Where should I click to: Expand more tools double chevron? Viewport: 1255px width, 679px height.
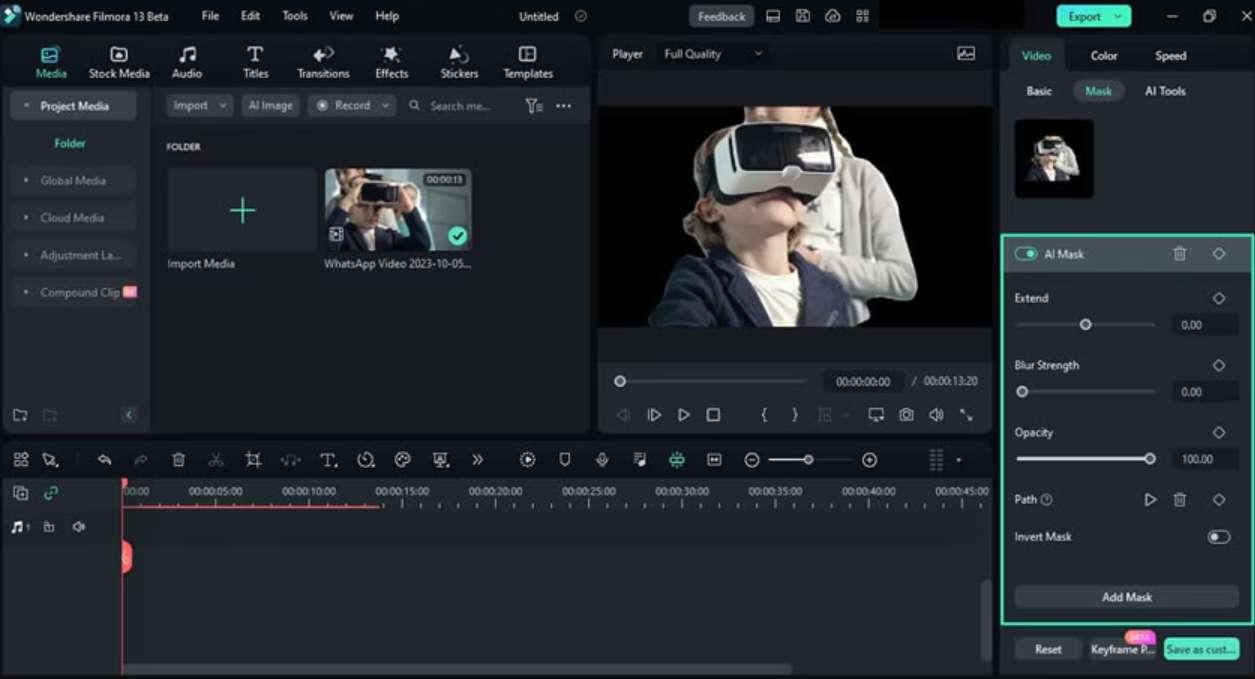pyautogui.click(x=477, y=460)
